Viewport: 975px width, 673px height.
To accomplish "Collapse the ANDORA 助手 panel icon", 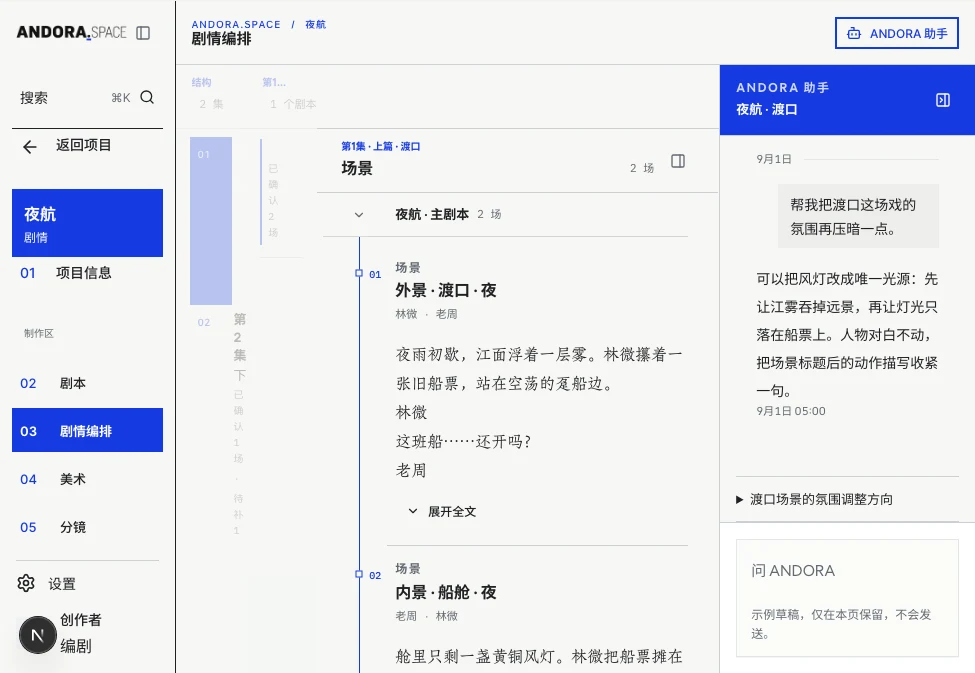I will pyautogui.click(x=943, y=100).
